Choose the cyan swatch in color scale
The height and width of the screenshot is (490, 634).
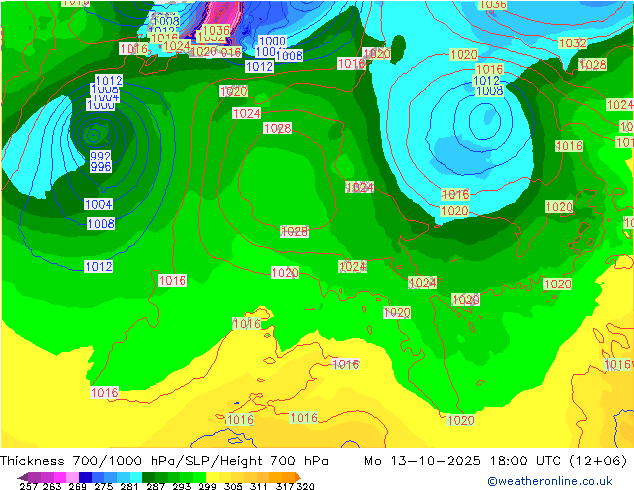point(136,477)
